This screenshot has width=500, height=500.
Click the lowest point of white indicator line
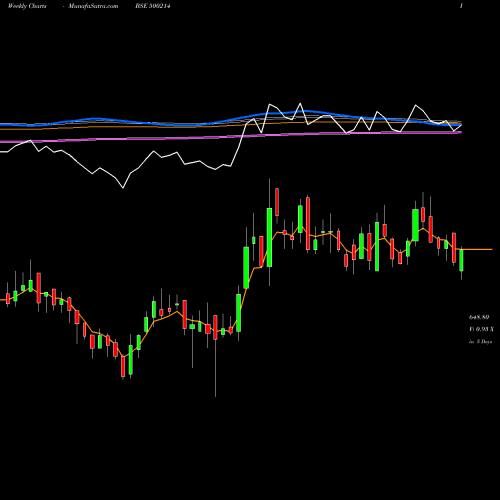(123, 188)
